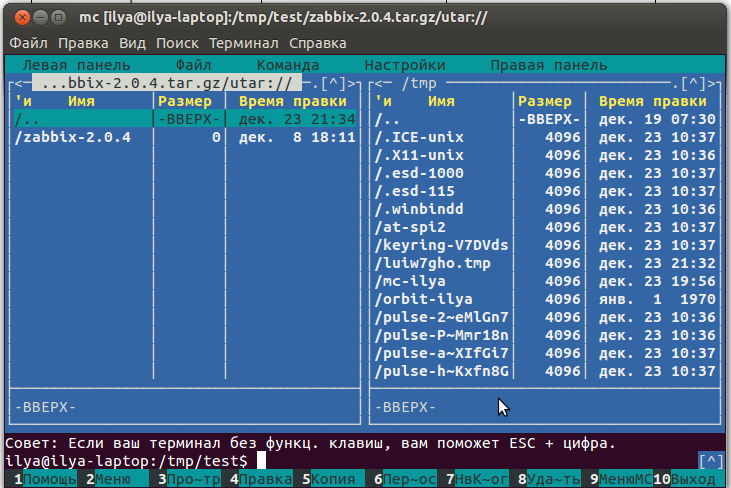Click 6 Пер~ос move button
The image size is (731, 488).
[x=405, y=479]
